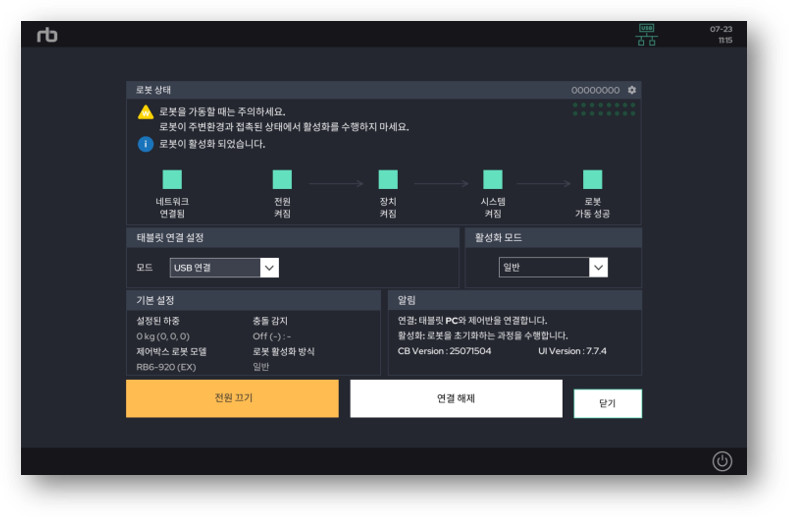Click the 전원 켜짐 status square
789x517 pixels.
click(282, 180)
